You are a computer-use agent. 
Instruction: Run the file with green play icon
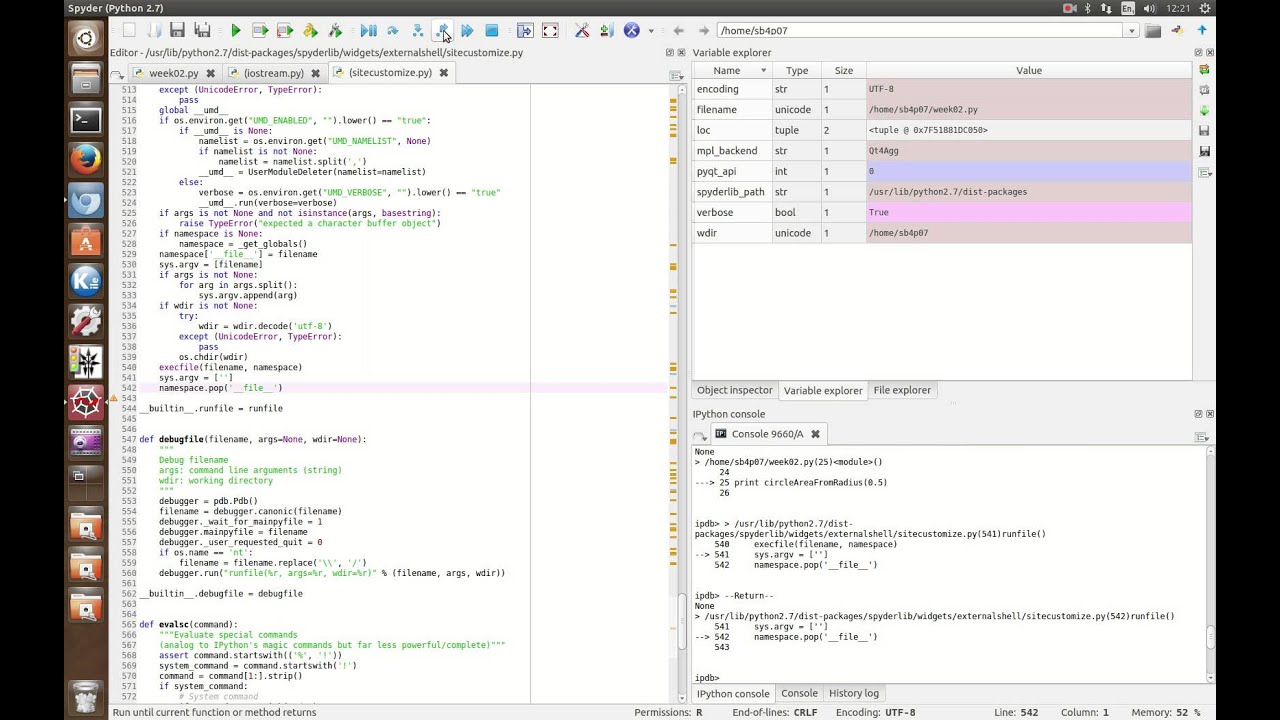pyautogui.click(x=236, y=31)
